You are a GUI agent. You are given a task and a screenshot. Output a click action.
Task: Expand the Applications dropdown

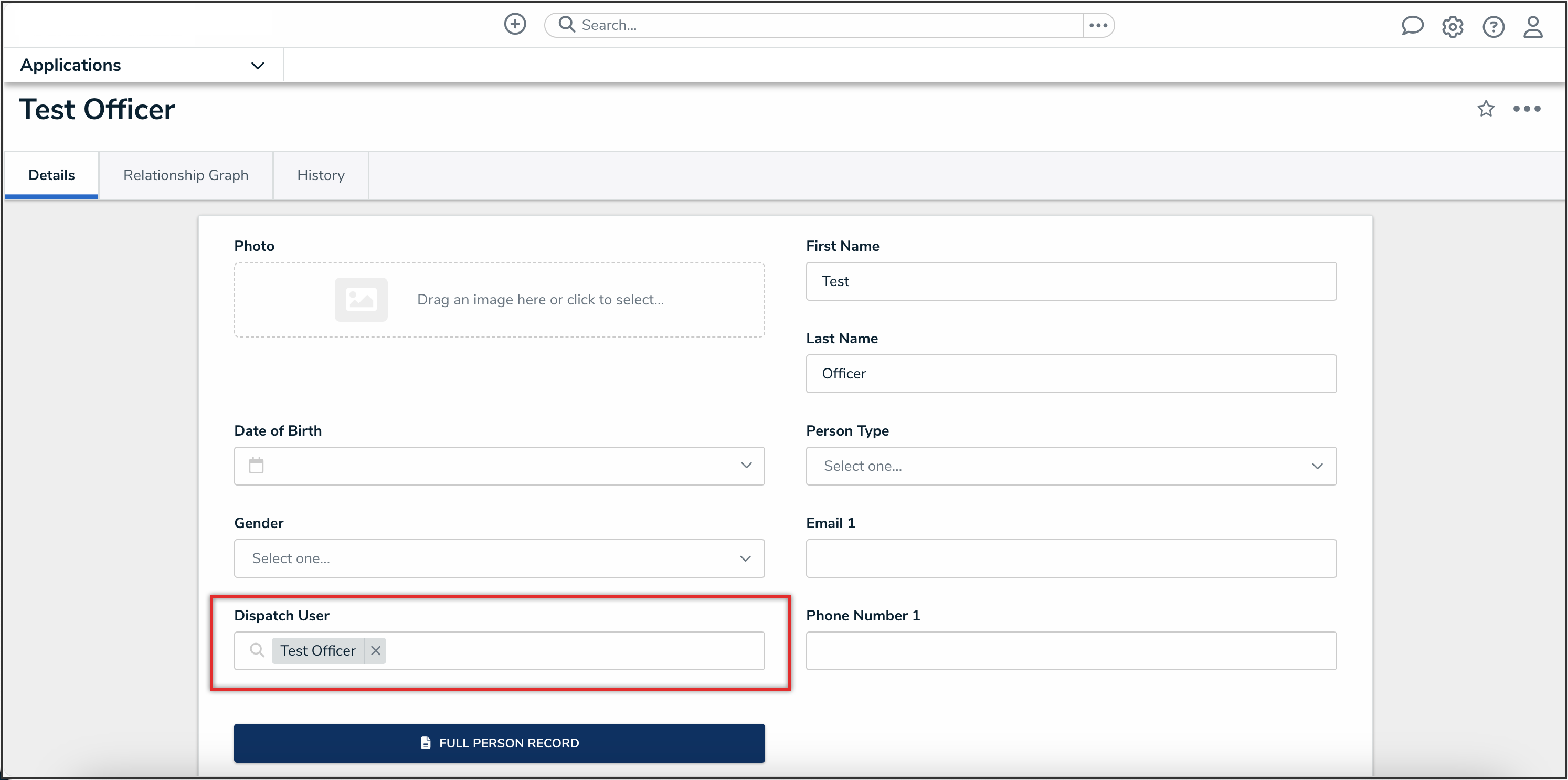point(258,65)
